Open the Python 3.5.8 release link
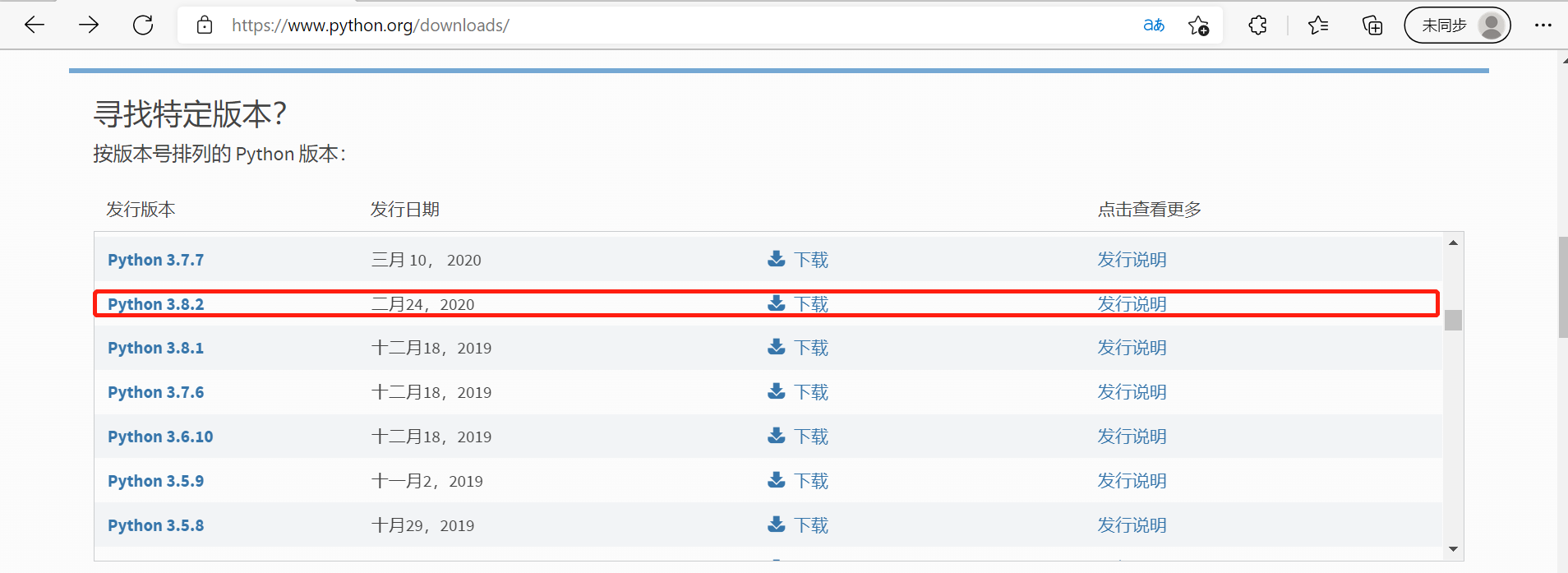Viewport: 1568px width, 573px height. tap(155, 525)
